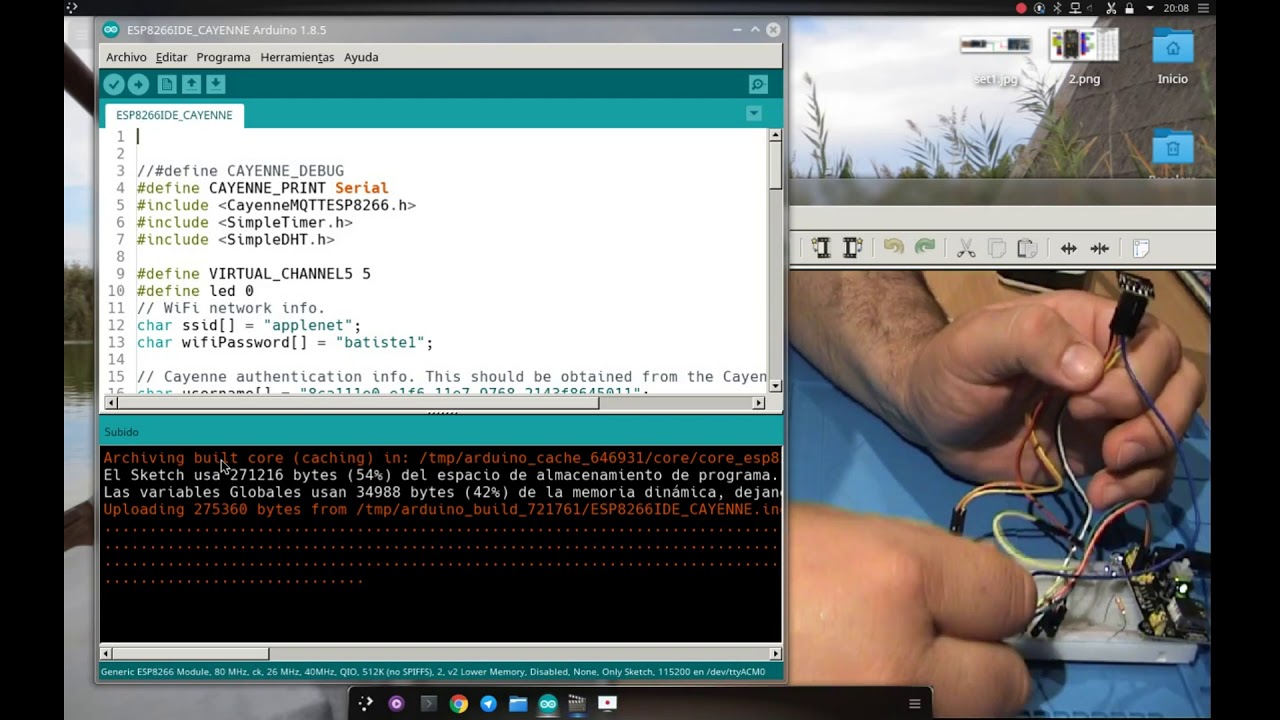This screenshot has width=1280, height=720.
Task: Click the Undo arrow in video editor
Action: [x=893, y=247]
